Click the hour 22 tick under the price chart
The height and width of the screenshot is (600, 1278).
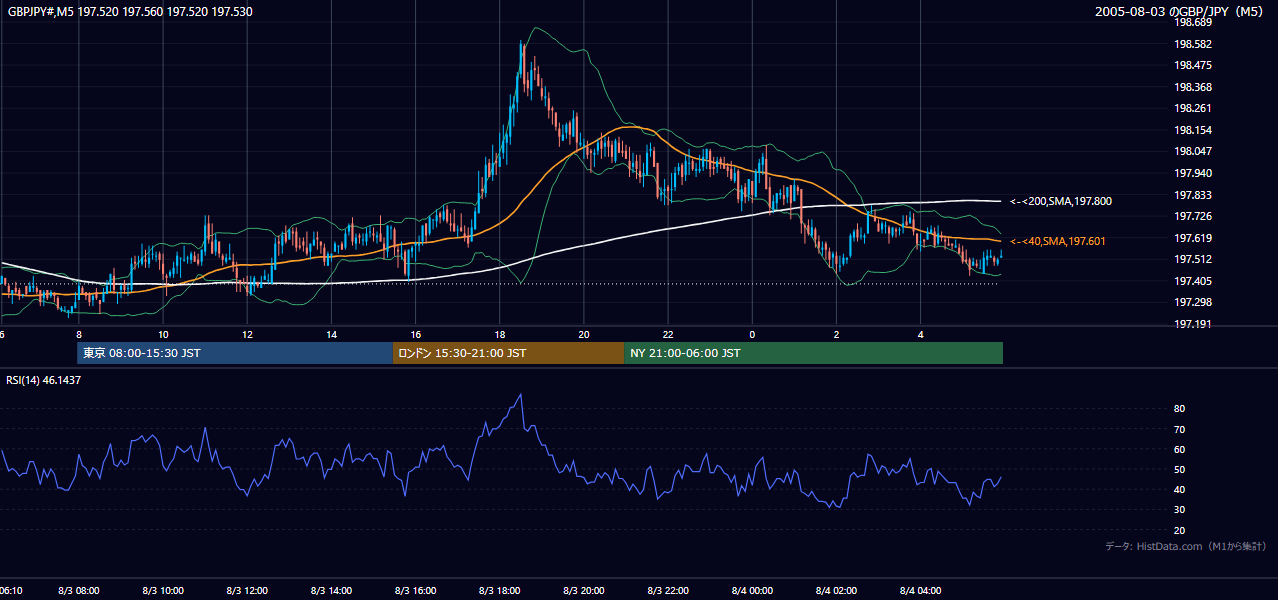click(667, 334)
